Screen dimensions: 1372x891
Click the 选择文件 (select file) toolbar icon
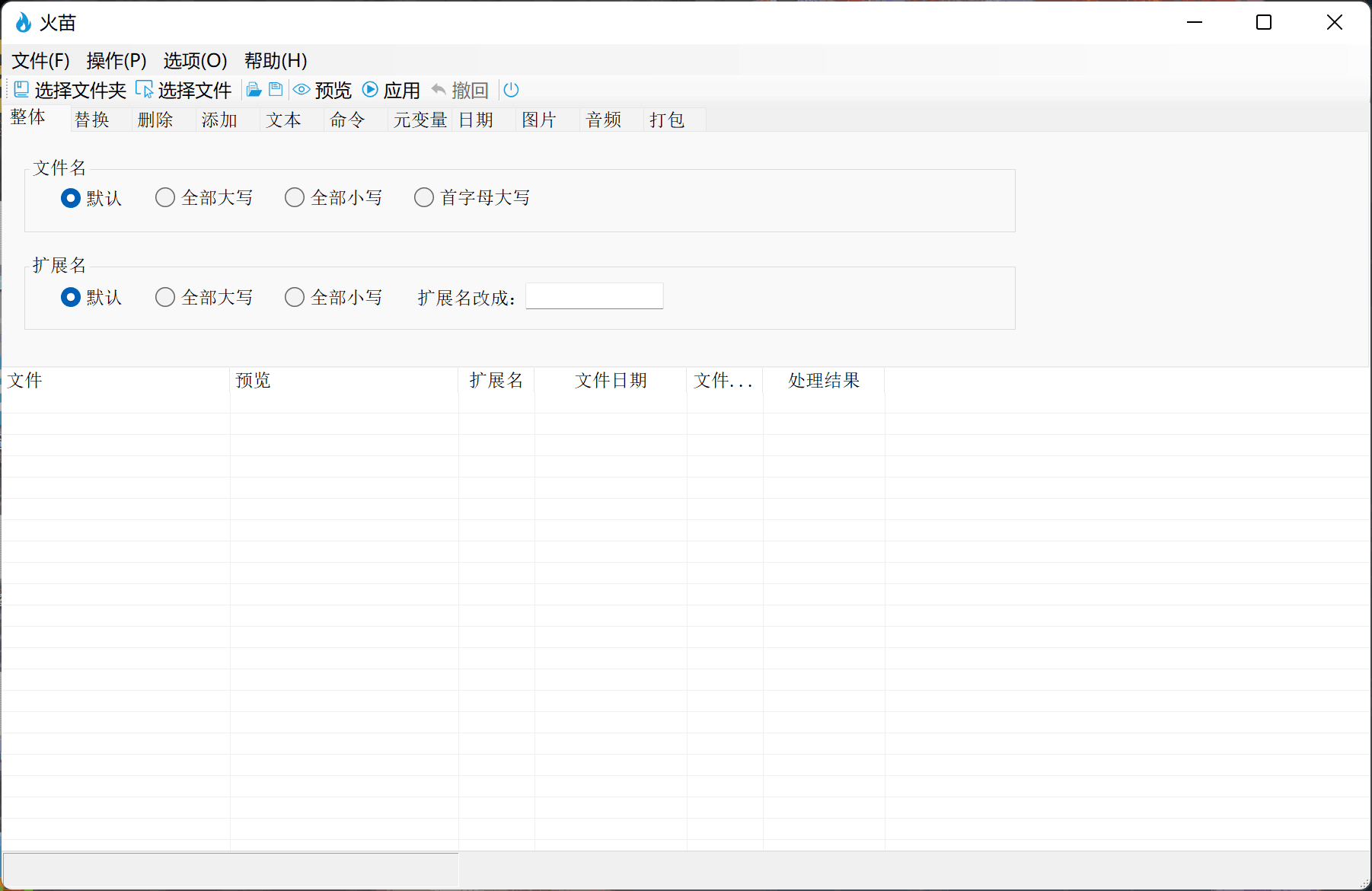click(144, 90)
